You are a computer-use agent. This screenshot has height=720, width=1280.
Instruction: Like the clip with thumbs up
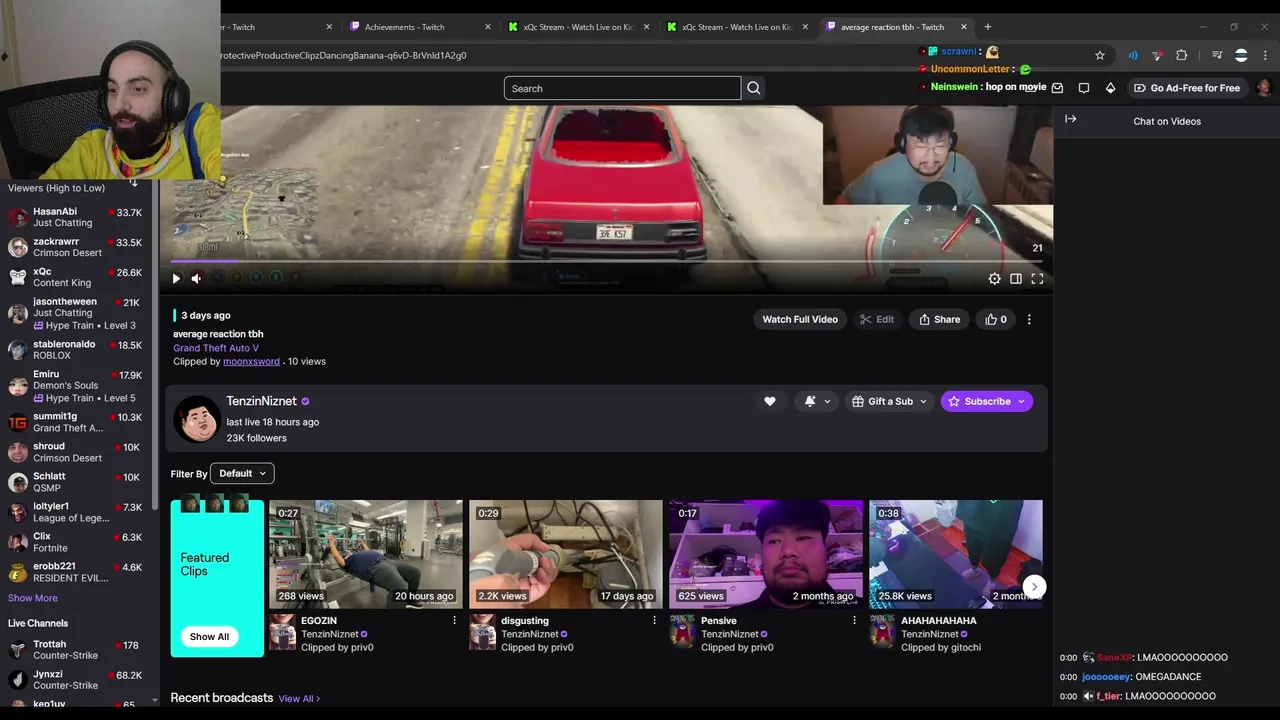(x=996, y=319)
